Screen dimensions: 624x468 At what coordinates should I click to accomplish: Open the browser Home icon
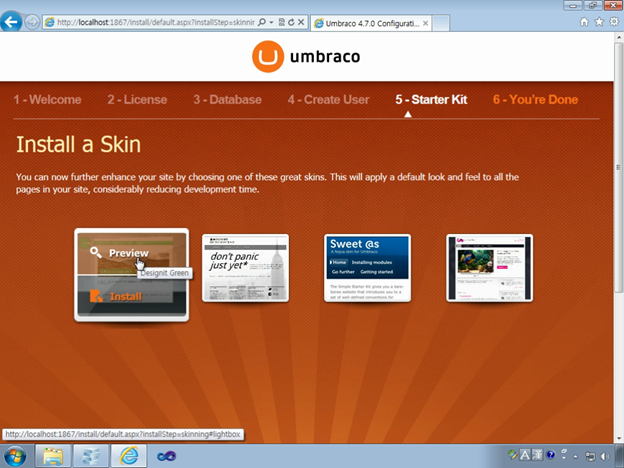[584, 22]
